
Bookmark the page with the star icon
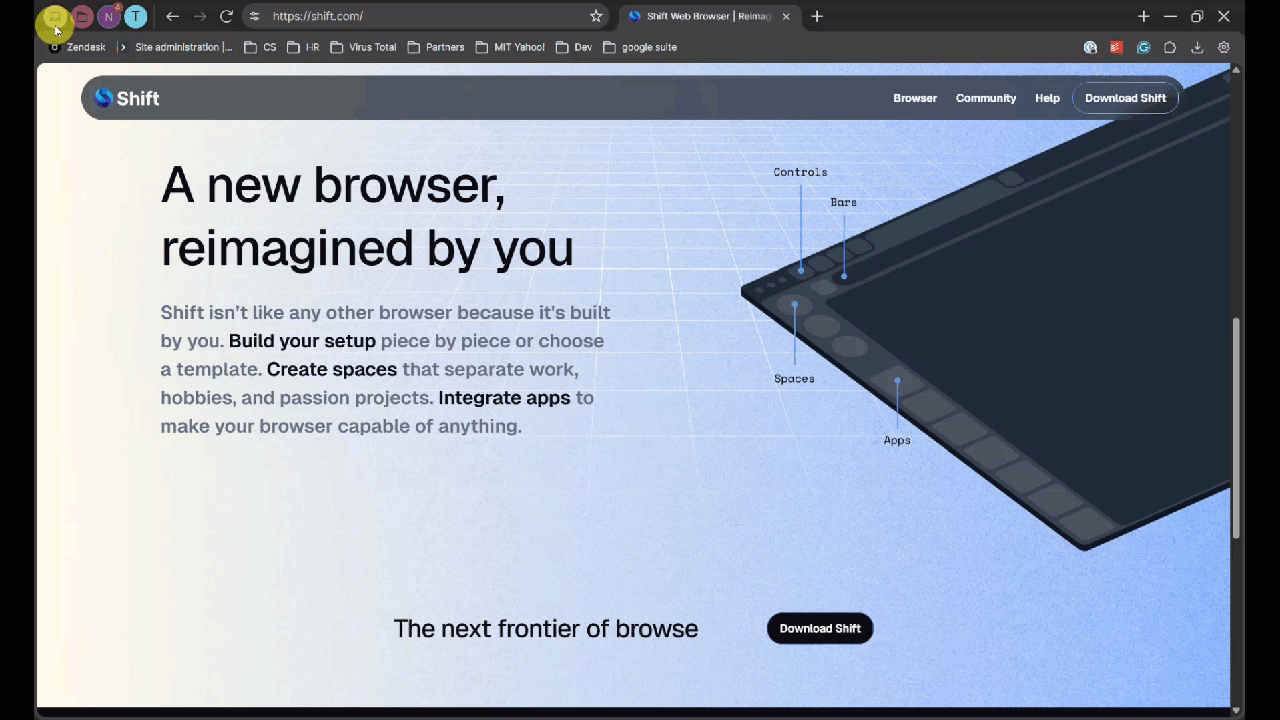click(596, 17)
